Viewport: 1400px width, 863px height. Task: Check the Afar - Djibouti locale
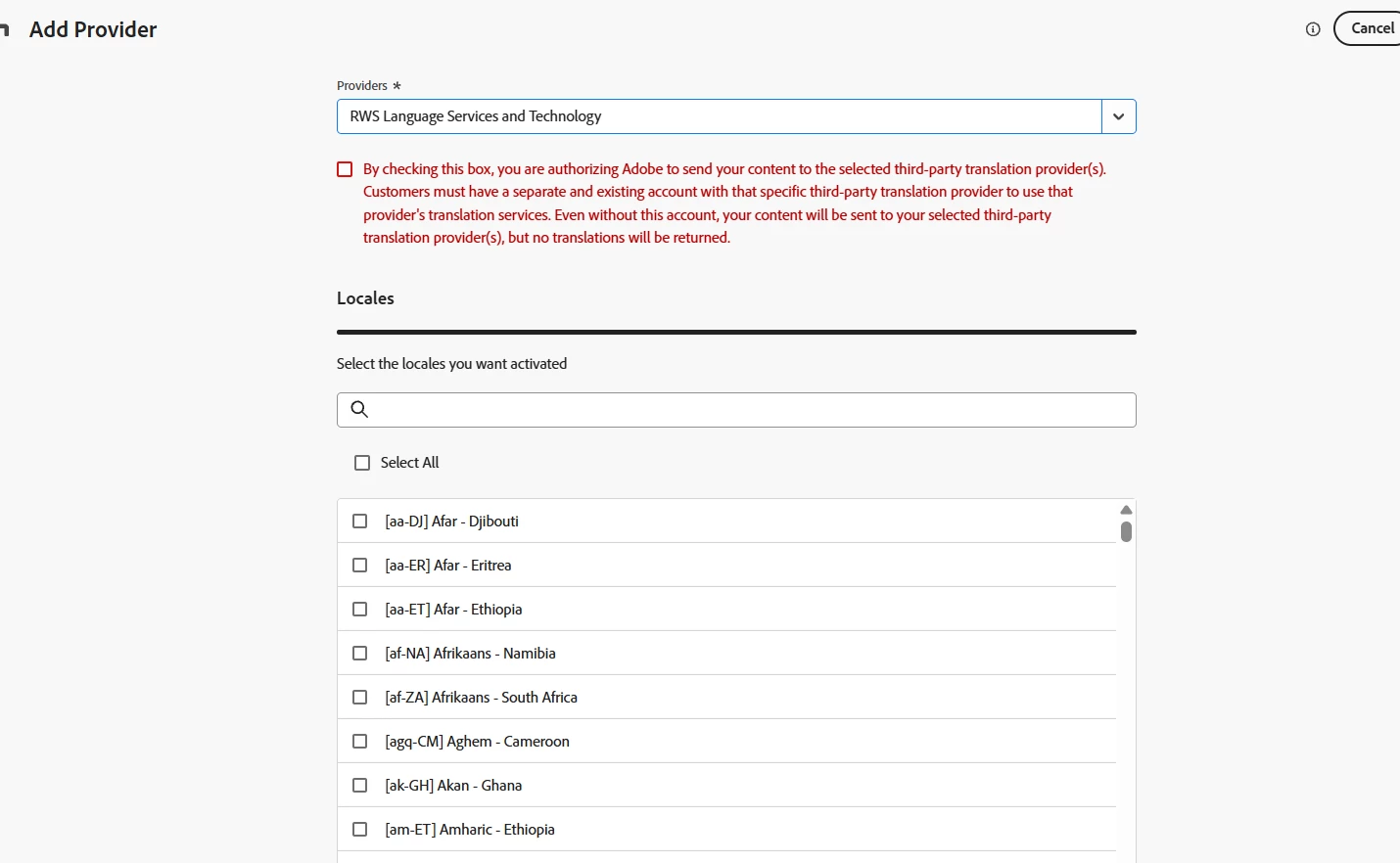tap(359, 522)
